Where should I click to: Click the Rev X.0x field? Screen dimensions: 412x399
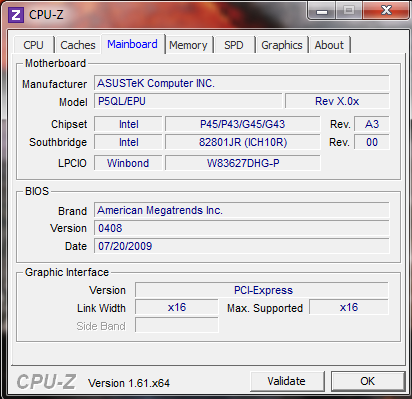pyautogui.click(x=337, y=101)
